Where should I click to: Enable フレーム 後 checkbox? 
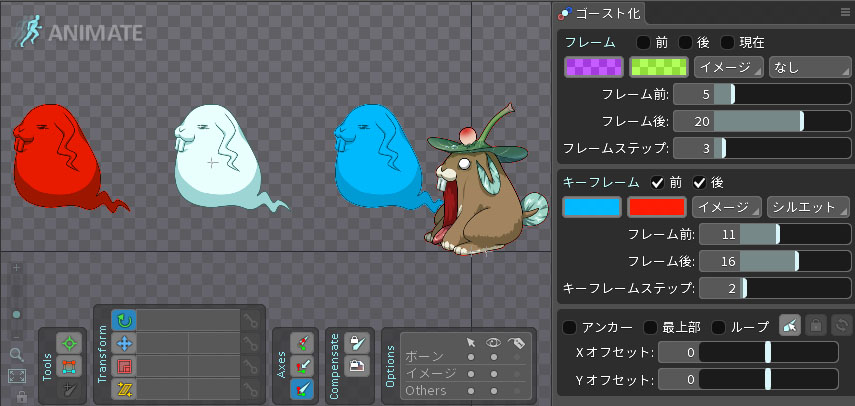(x=685, y=42)
